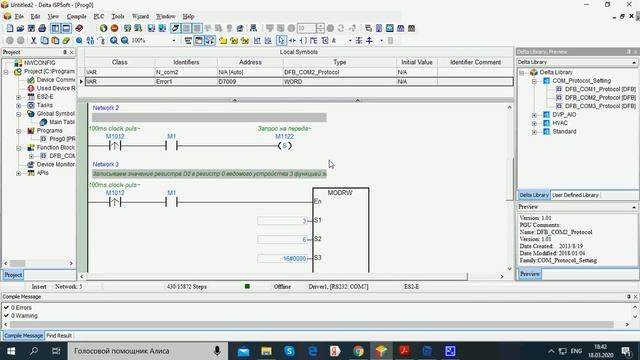Click the arrow Selection tool icon
This screenshot has height=360, width=640.
click(281, 40)
